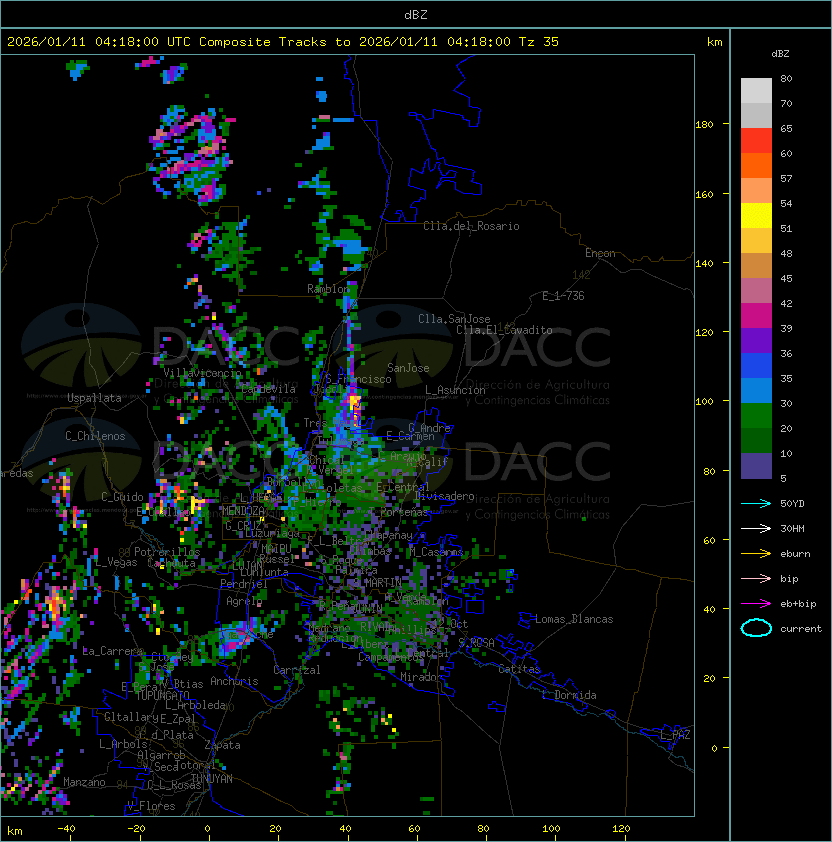832x842 pixels.
Task: Click the 'Ramblon' map label near top
Action: (x=328, y=289)
